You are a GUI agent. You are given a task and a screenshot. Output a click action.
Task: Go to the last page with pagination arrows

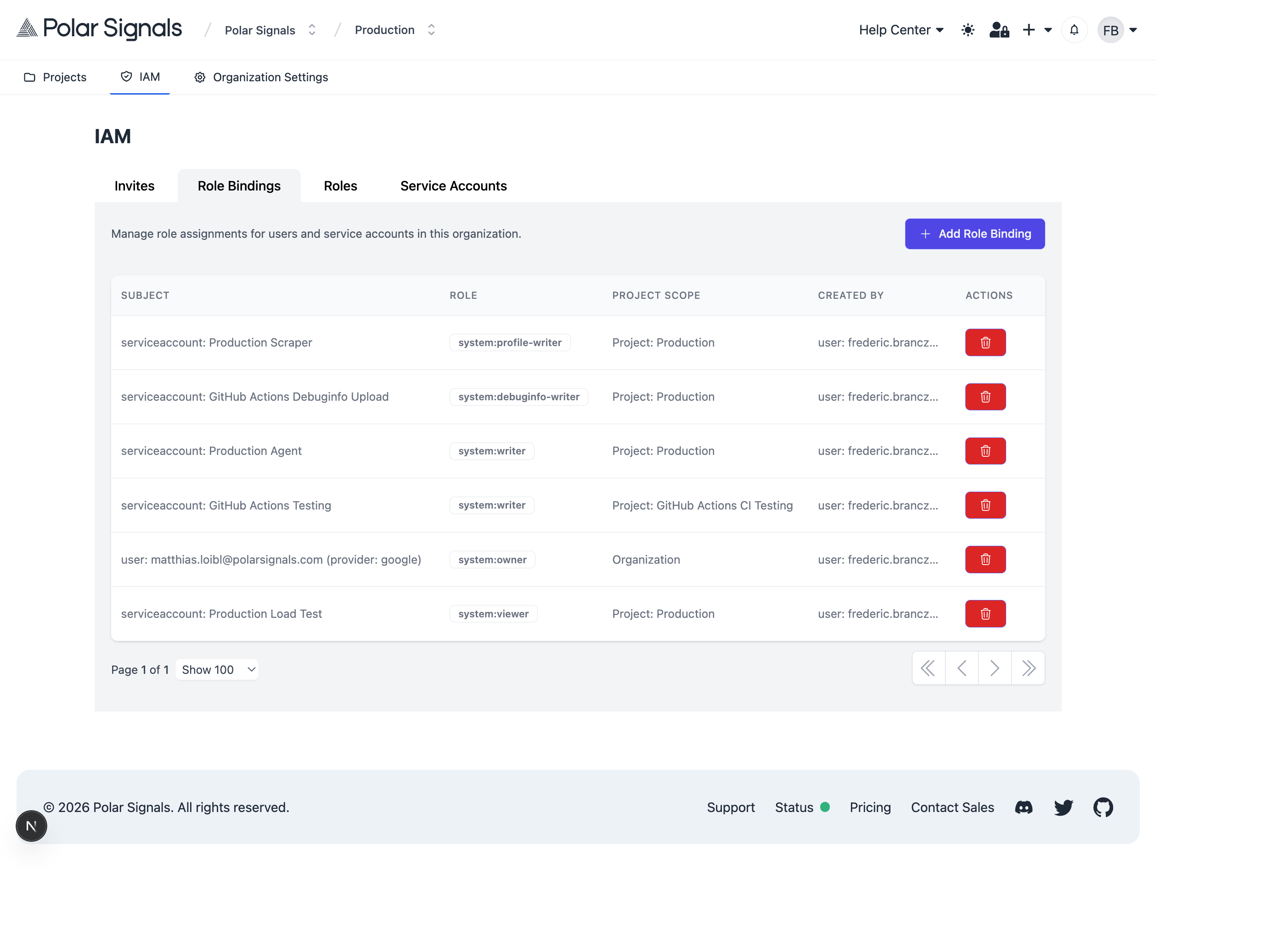pyautogui.click(x=1029, y=668)
